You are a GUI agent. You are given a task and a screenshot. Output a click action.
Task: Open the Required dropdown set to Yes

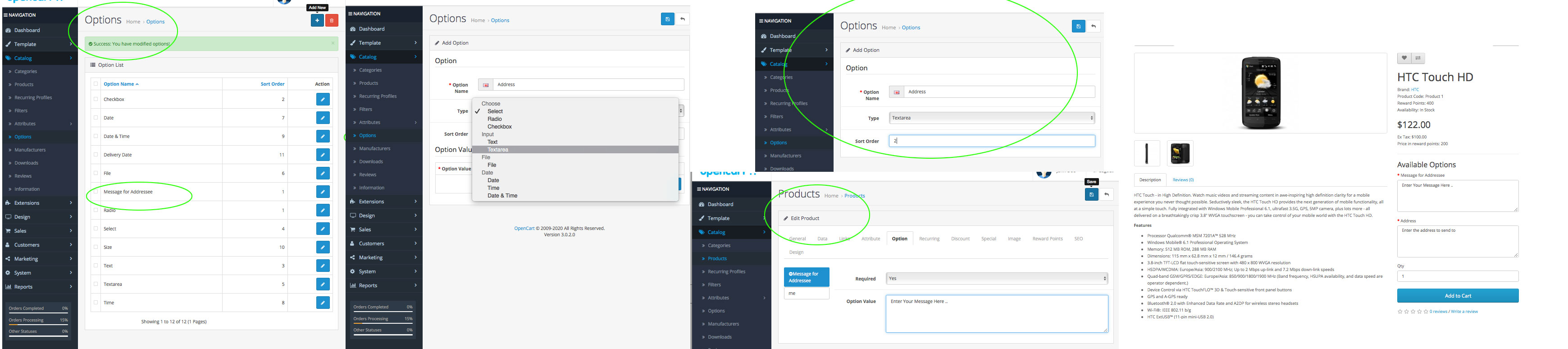pyautogui.click(x=996, y=278)
